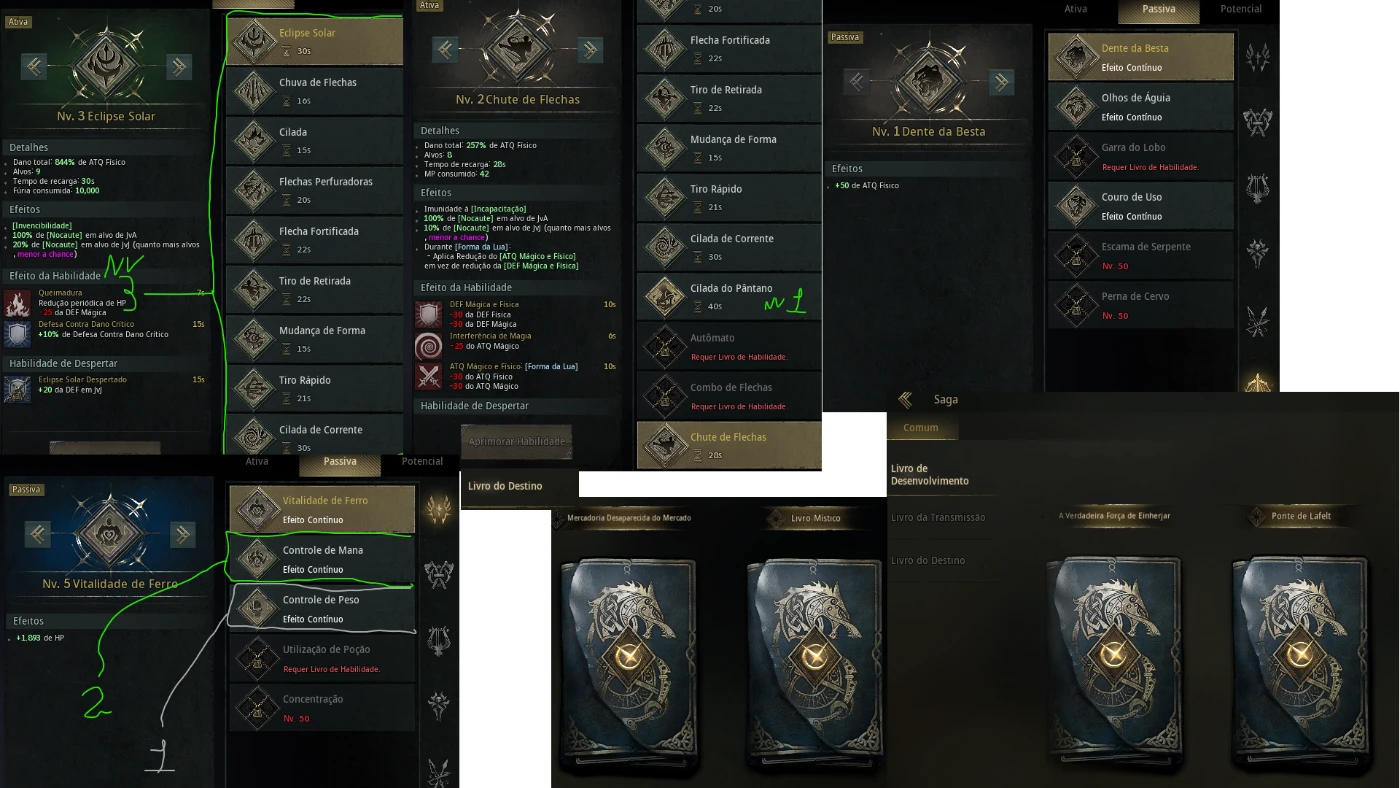
Task: Open Livro da Transmissão in the Saga list
Action: pyautogui.click(x=938, y=517)
